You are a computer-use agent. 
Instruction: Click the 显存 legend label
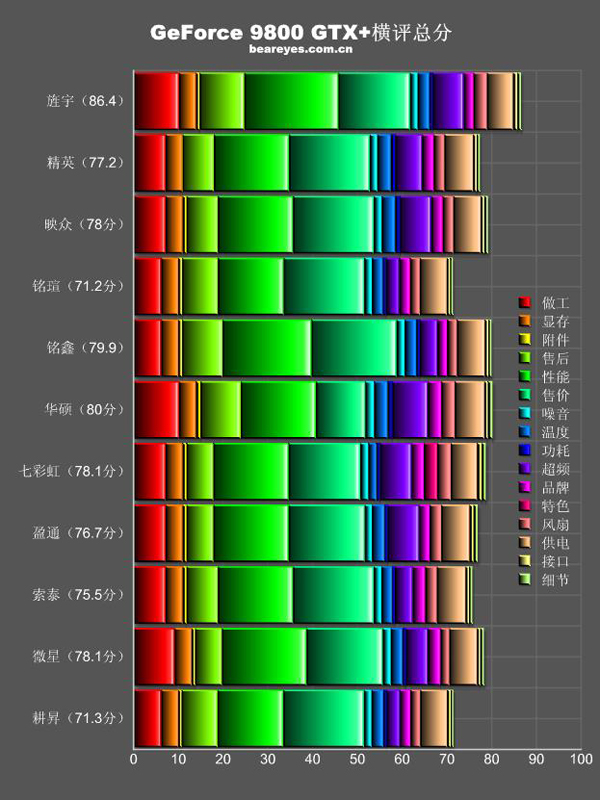(555, 321)
